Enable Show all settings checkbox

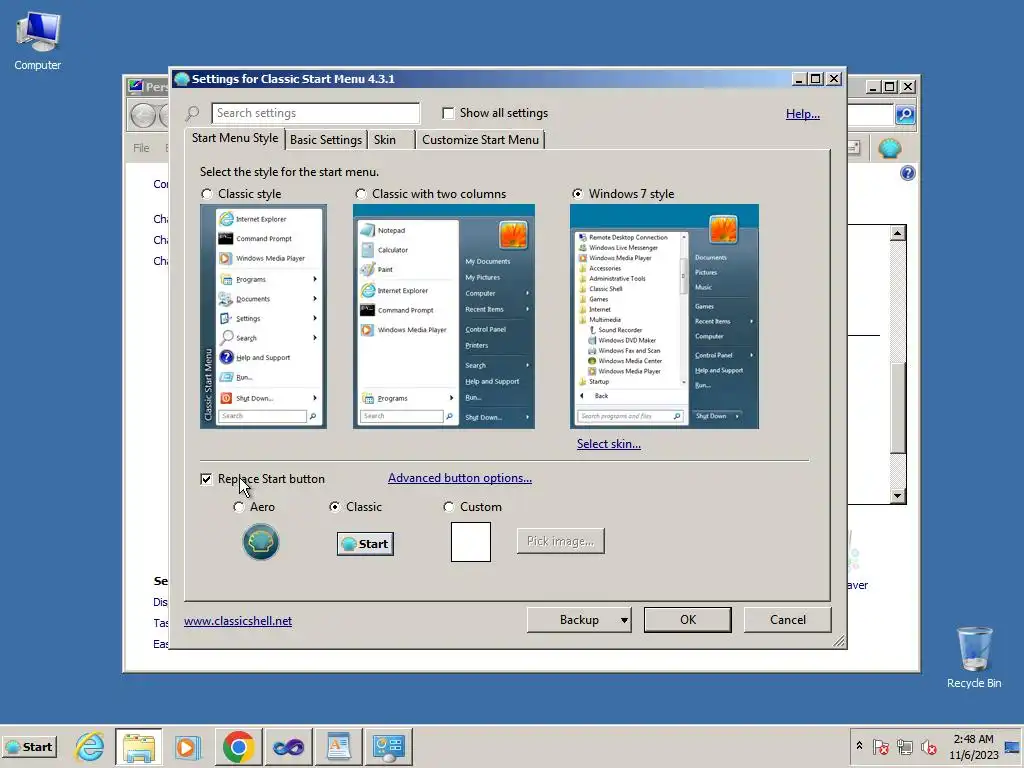point(448,113)
